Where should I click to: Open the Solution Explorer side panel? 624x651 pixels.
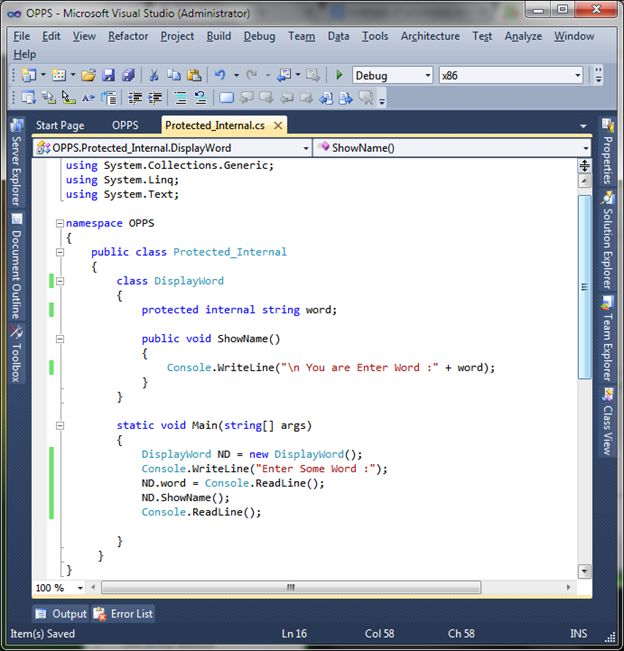[607, 240]
